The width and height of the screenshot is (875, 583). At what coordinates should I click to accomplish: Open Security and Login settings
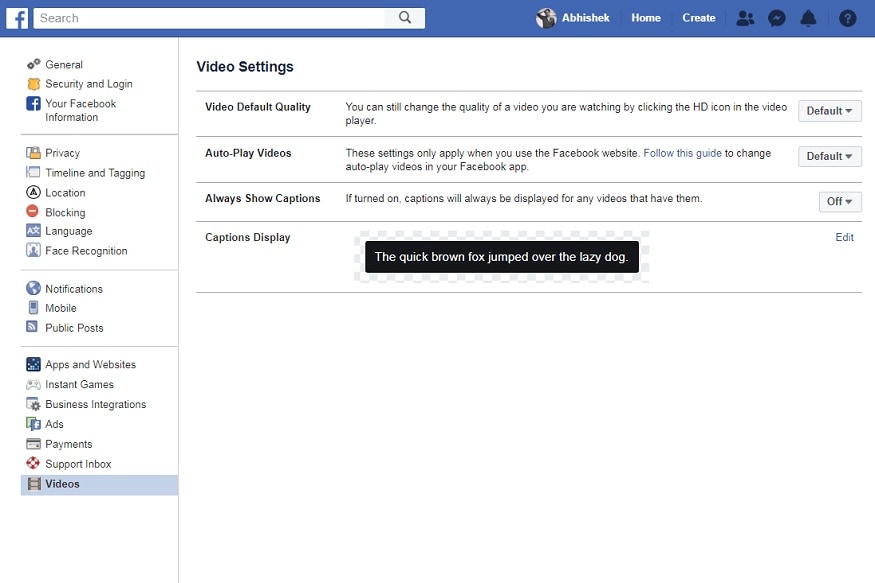89,84
